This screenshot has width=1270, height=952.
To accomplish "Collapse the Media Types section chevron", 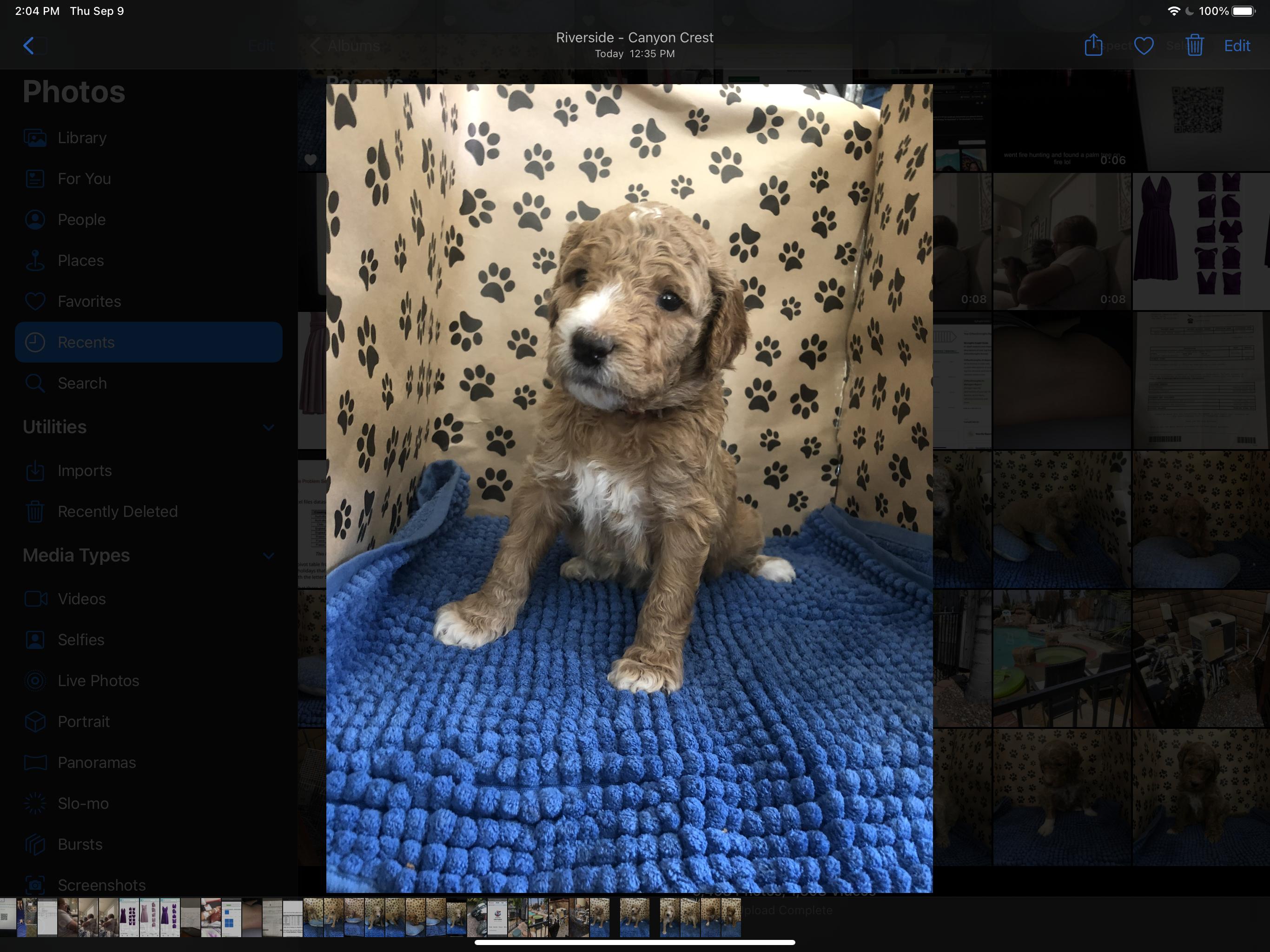I will [268, 555].
